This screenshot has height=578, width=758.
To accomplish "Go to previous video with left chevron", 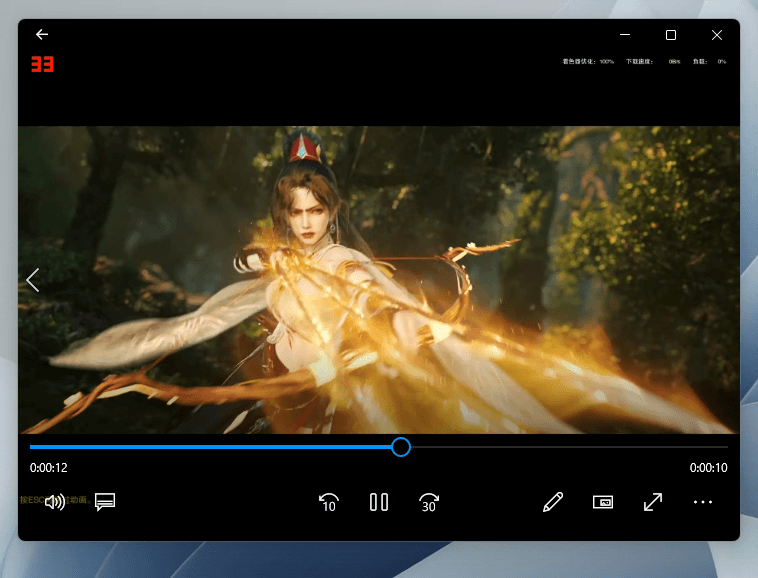I will point(33,280).
